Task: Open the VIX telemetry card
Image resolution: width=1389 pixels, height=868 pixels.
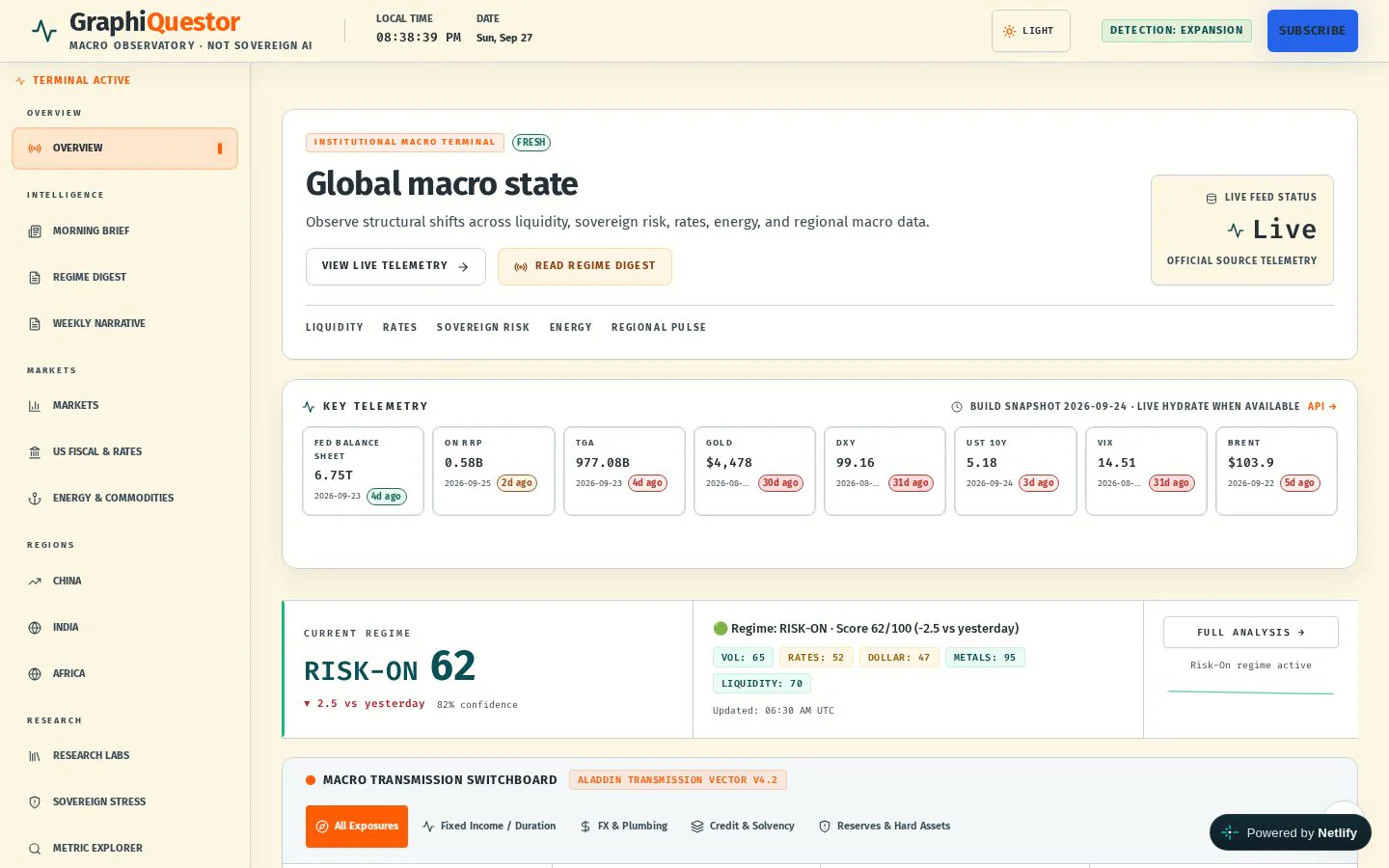Action: (1146, 472)
